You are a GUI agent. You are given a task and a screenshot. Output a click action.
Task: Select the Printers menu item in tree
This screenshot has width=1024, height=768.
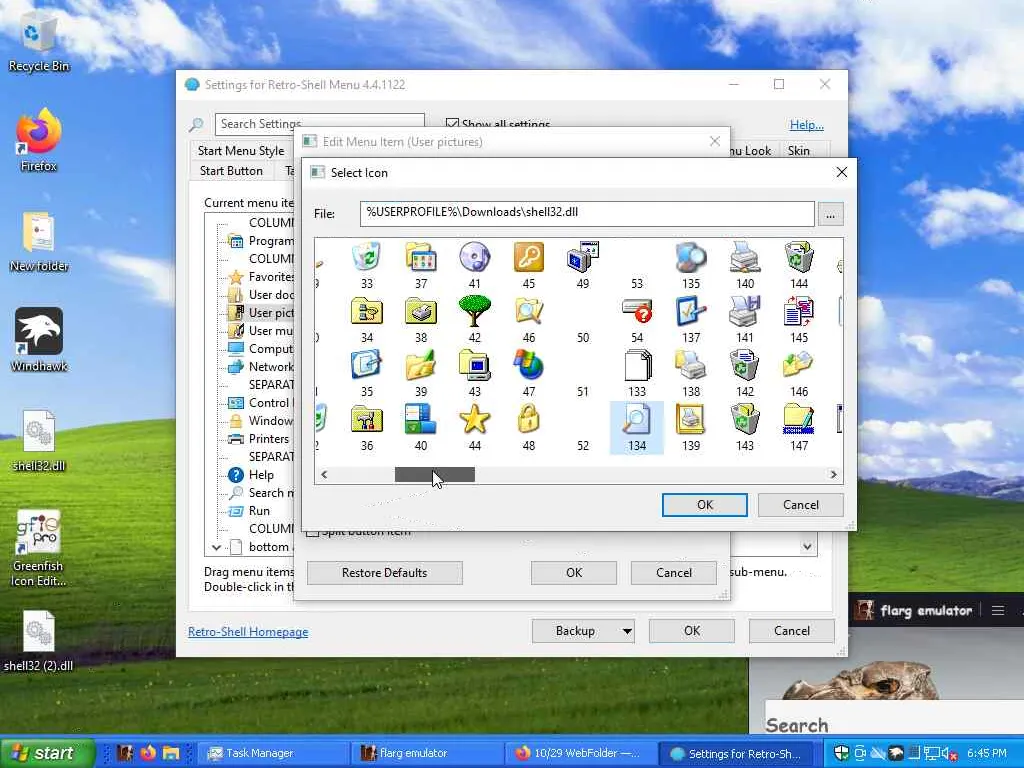pyautogui.click(x=268, y=439)
